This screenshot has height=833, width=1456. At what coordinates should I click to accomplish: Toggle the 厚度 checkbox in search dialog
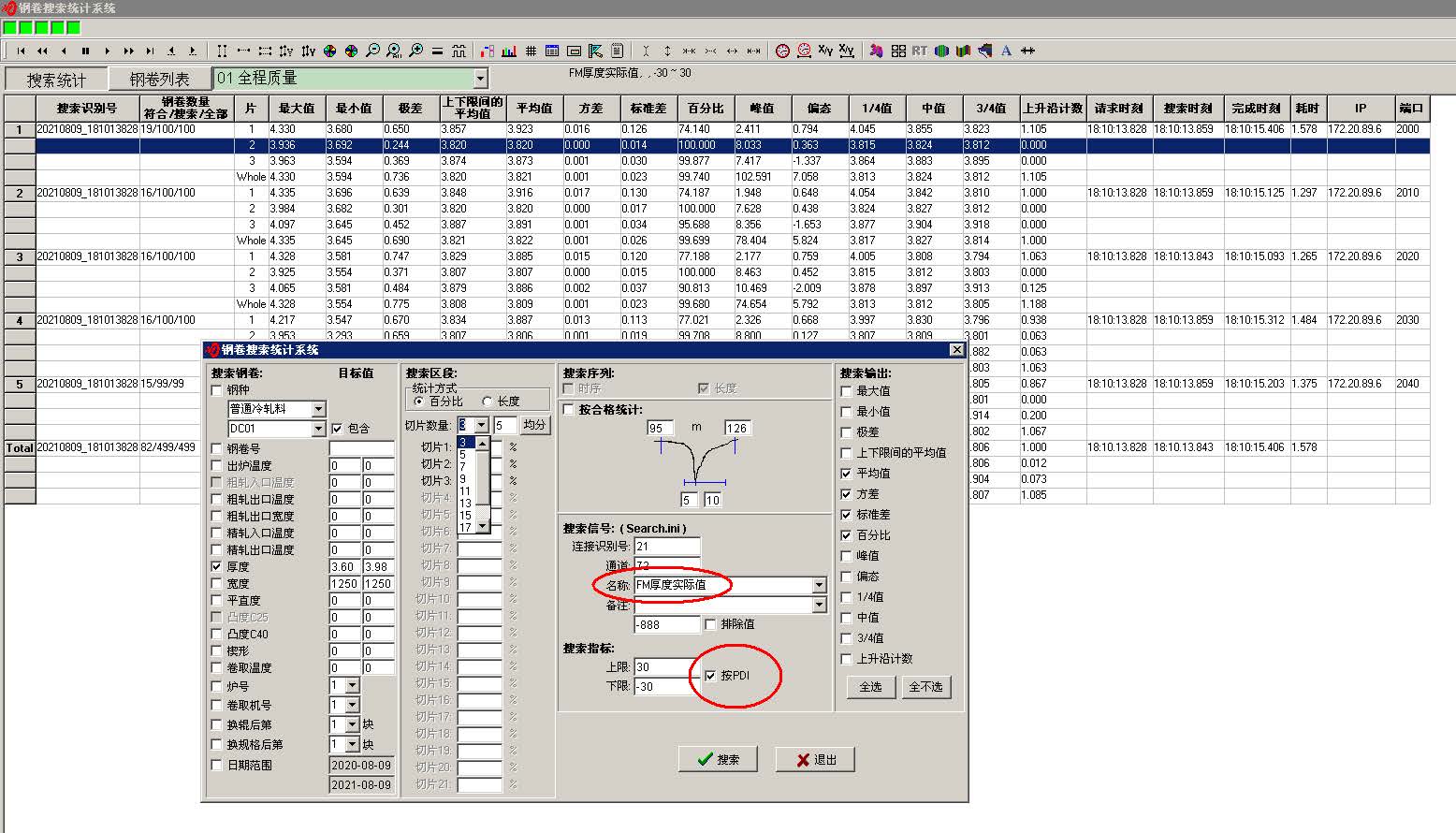(x=217, y=567)
